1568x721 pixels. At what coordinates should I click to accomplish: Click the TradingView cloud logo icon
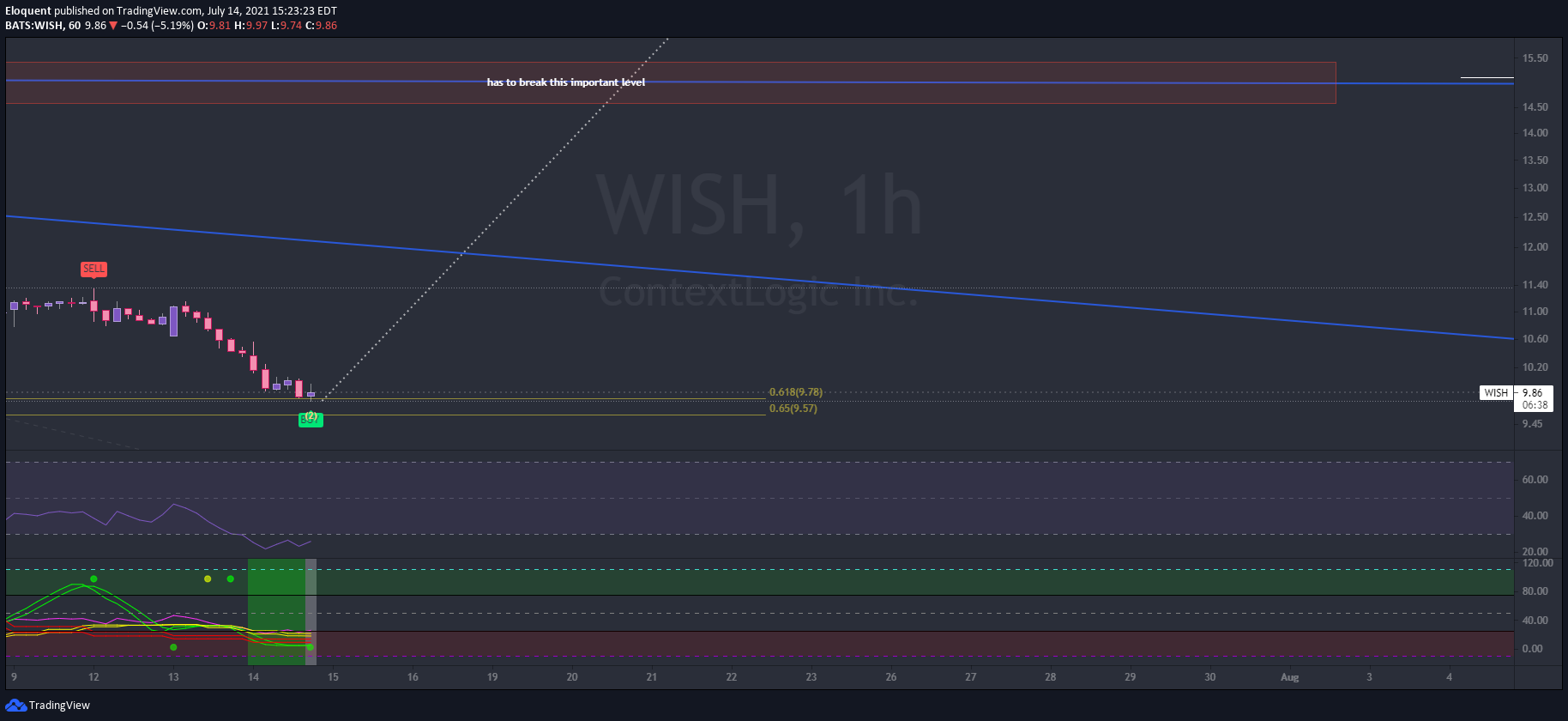point(15,705)
